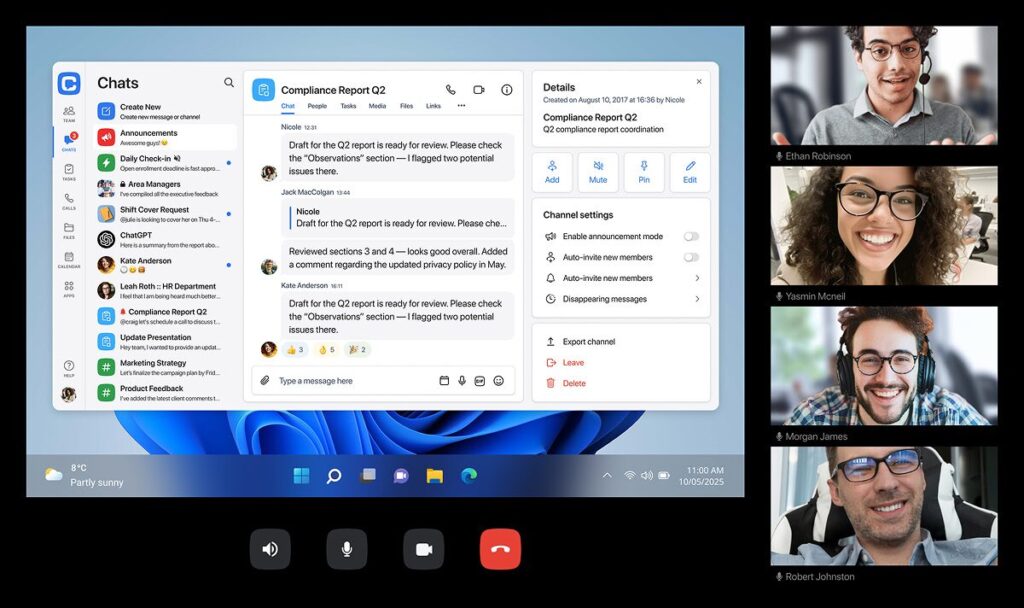Click the paperclip attachment icon

click(x=265, y=381)
